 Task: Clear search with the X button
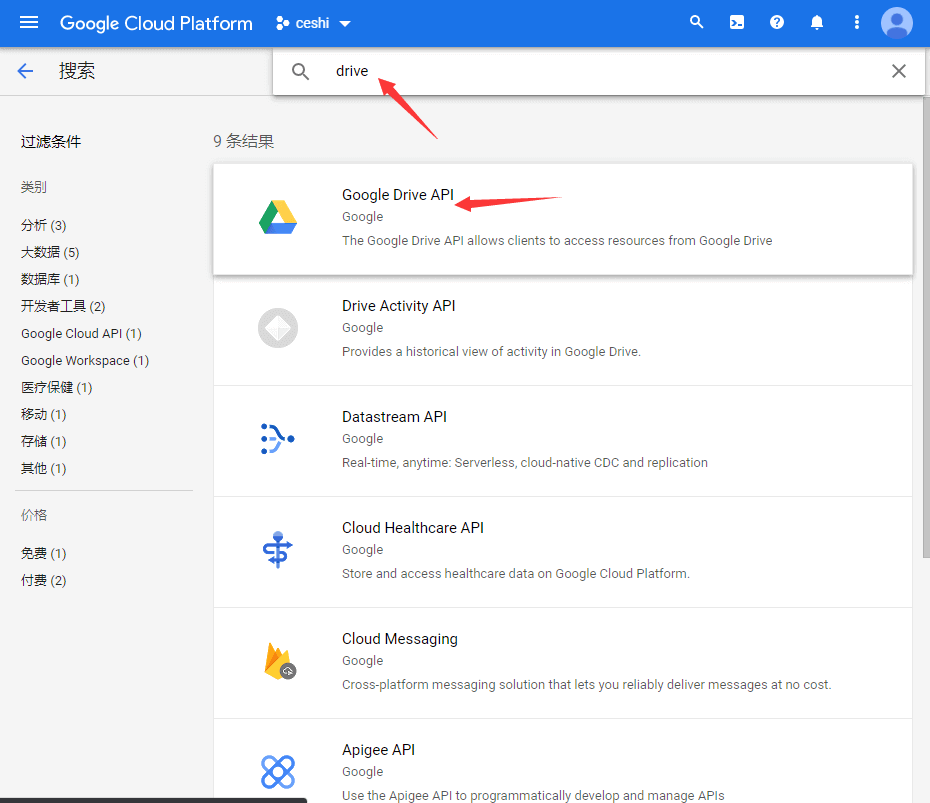(x=898, y=71)
